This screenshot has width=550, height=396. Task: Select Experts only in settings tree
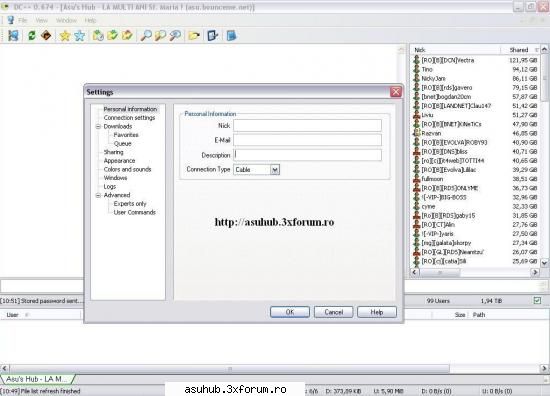pyautogui.click(x=130, y=203)
